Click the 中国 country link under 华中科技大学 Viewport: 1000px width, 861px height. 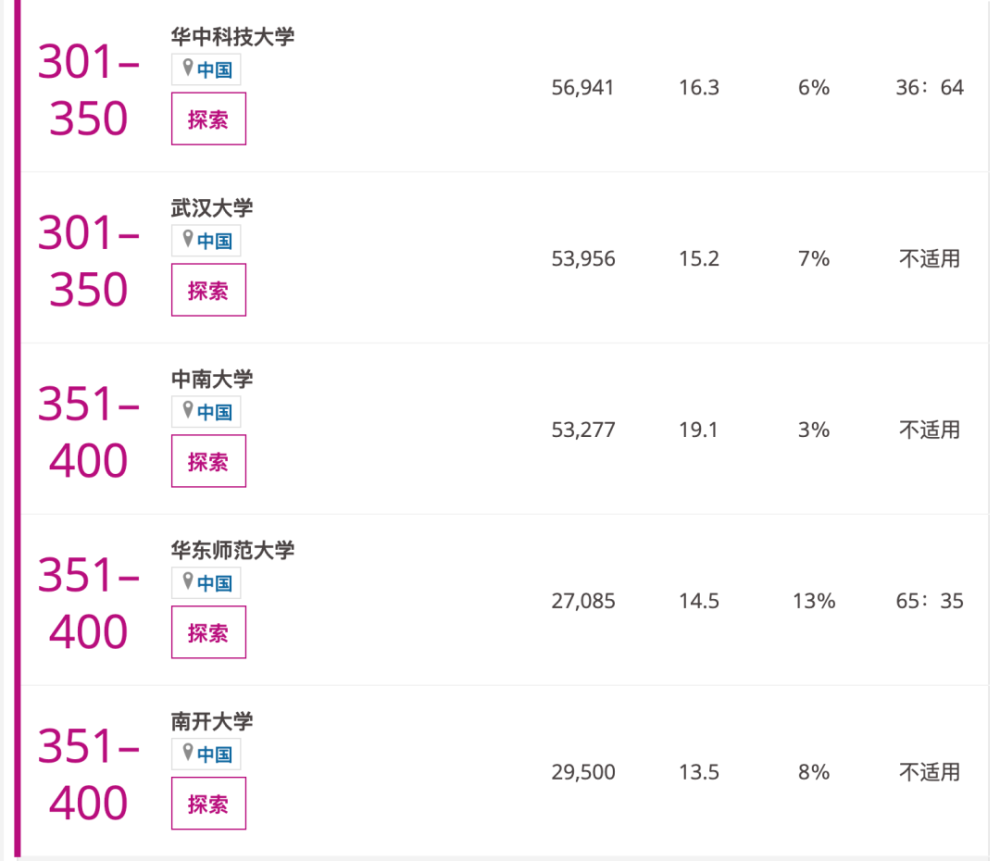(214, 70)
